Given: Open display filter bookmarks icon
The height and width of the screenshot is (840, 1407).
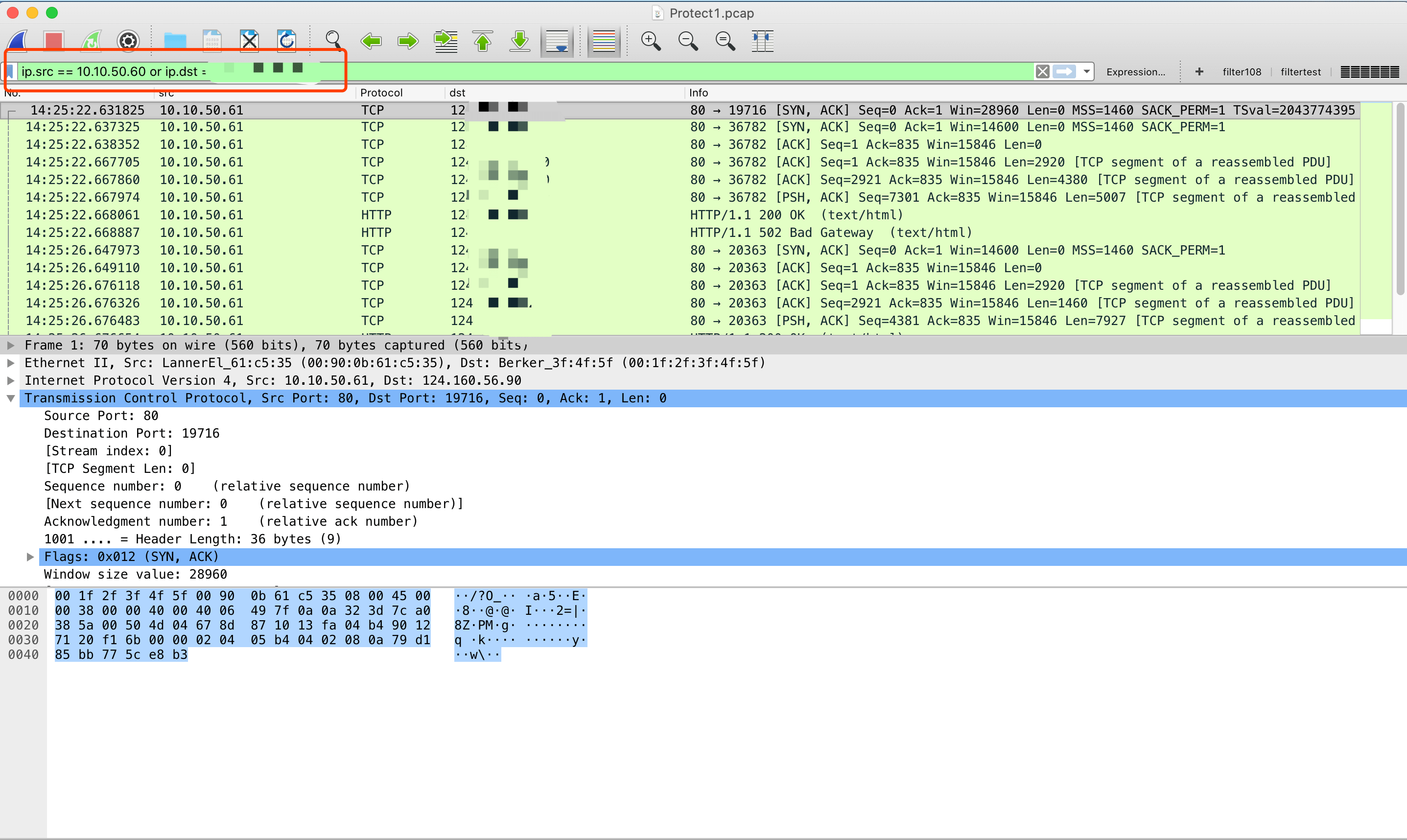Looking at the screenshot, I should coord(10,71).
